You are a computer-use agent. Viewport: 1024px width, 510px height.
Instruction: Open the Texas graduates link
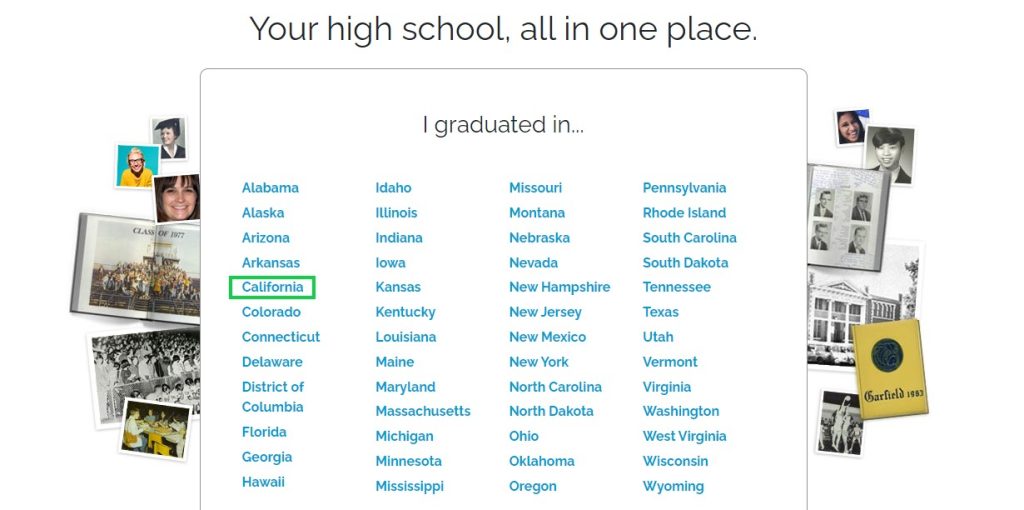[660, 312]
